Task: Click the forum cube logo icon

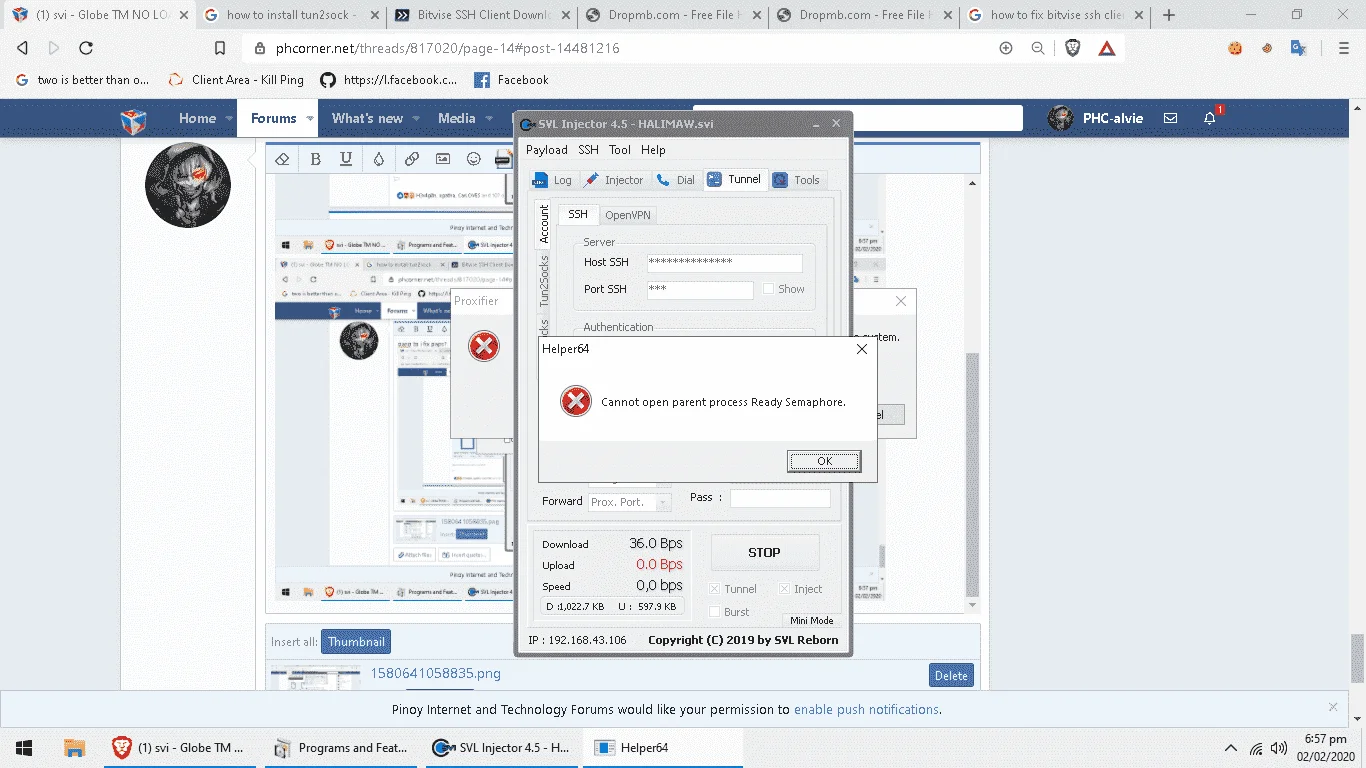Action: tap(134, 120)
